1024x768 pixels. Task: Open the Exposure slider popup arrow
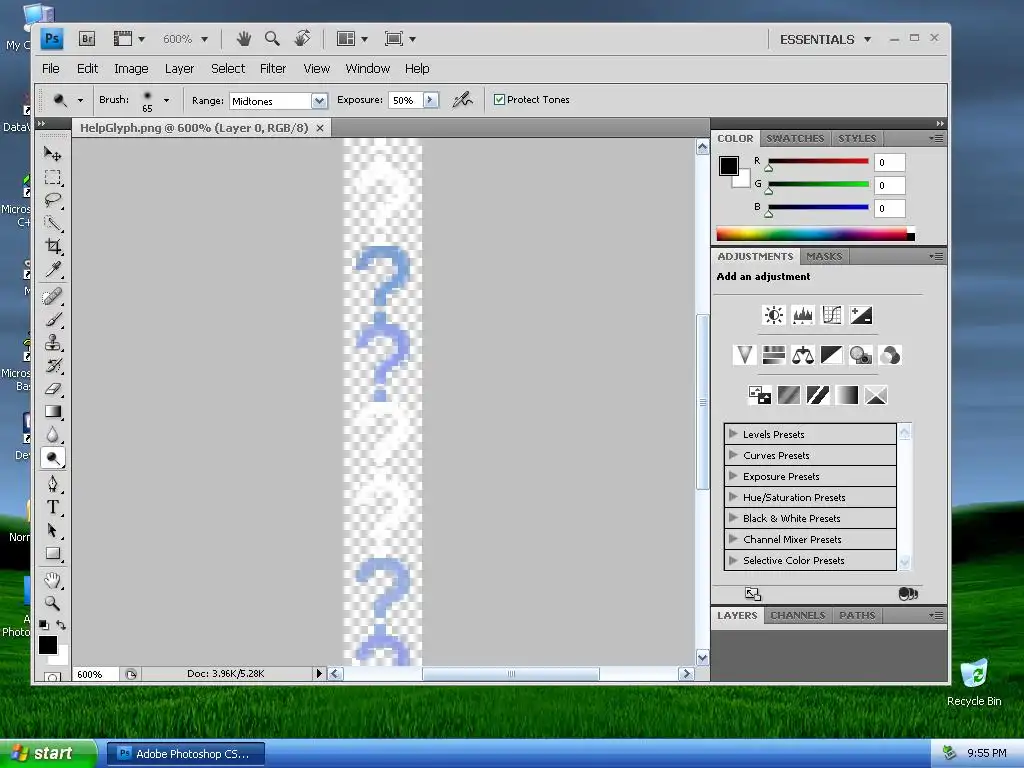point(430,100)
